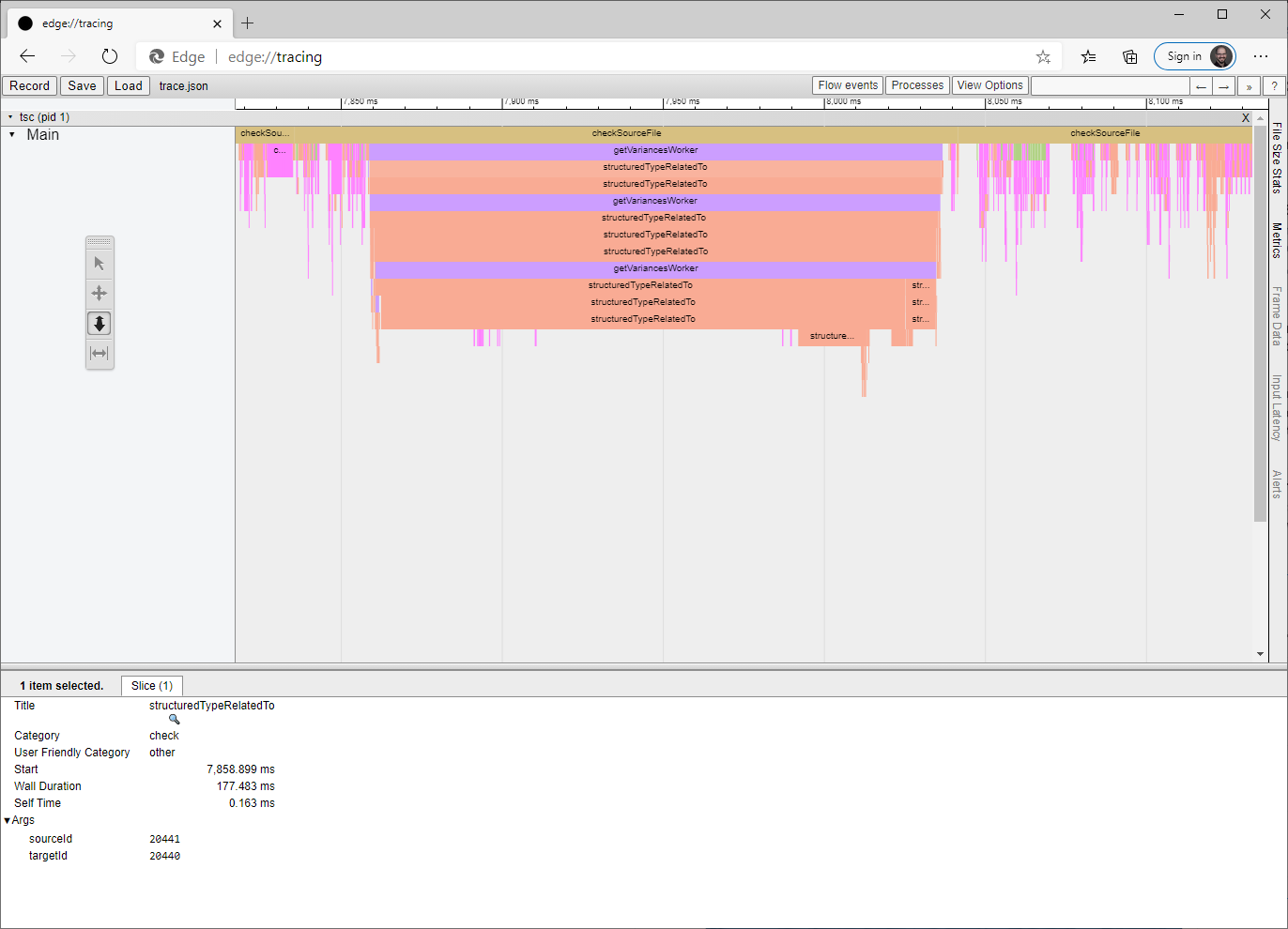Click the double-chevron button in the toolbar
This screenshot has width=1288, height=929.
pos(1249,86)
